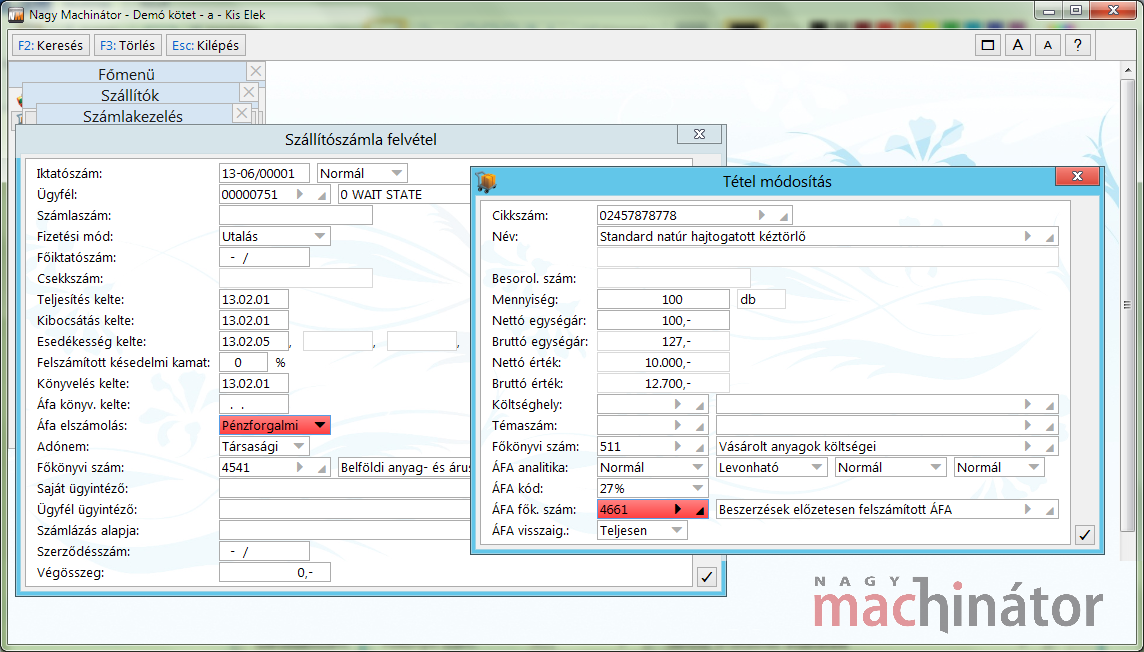The width and height of the screenshot is (1144, 652).
Task: Open the ÁFA visszaig. Teljesen dropdown
Action: (x=676, y=531)
